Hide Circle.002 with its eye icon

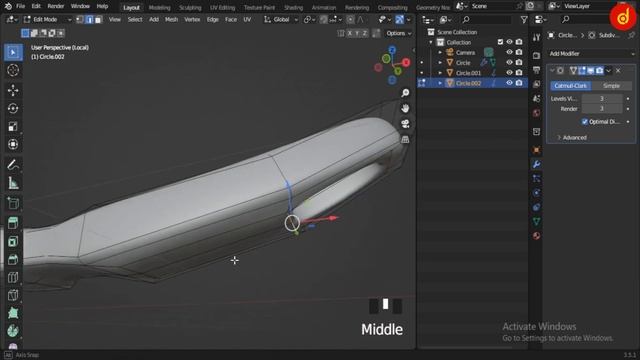pyautogui.click(x=509, y=83)
